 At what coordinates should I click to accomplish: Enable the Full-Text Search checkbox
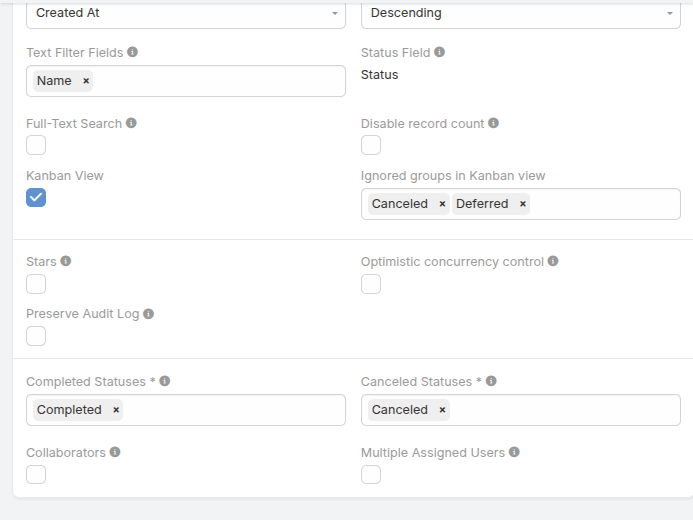[x=36, y=145]
